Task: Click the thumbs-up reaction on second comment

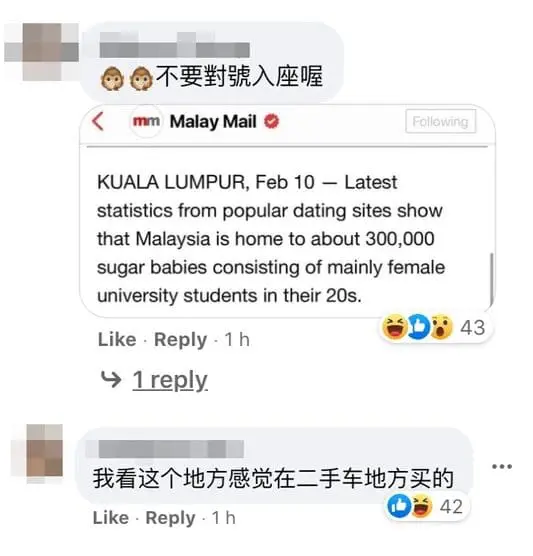Action: pos(399,506)
